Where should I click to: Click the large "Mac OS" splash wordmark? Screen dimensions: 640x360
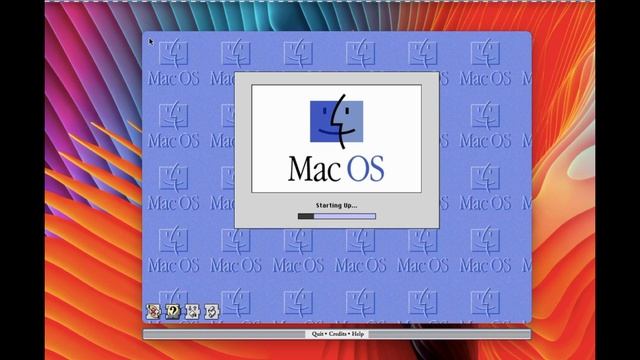click(x=336, y=169)
